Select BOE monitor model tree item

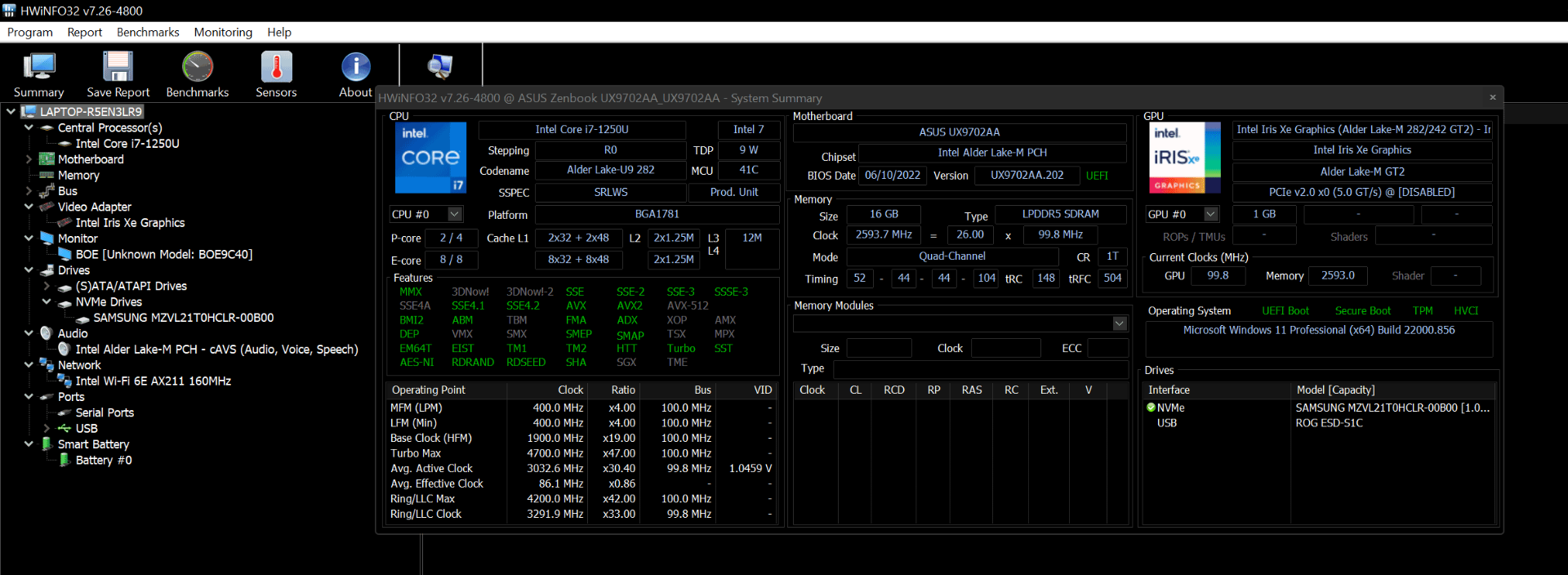coord(164,254)
